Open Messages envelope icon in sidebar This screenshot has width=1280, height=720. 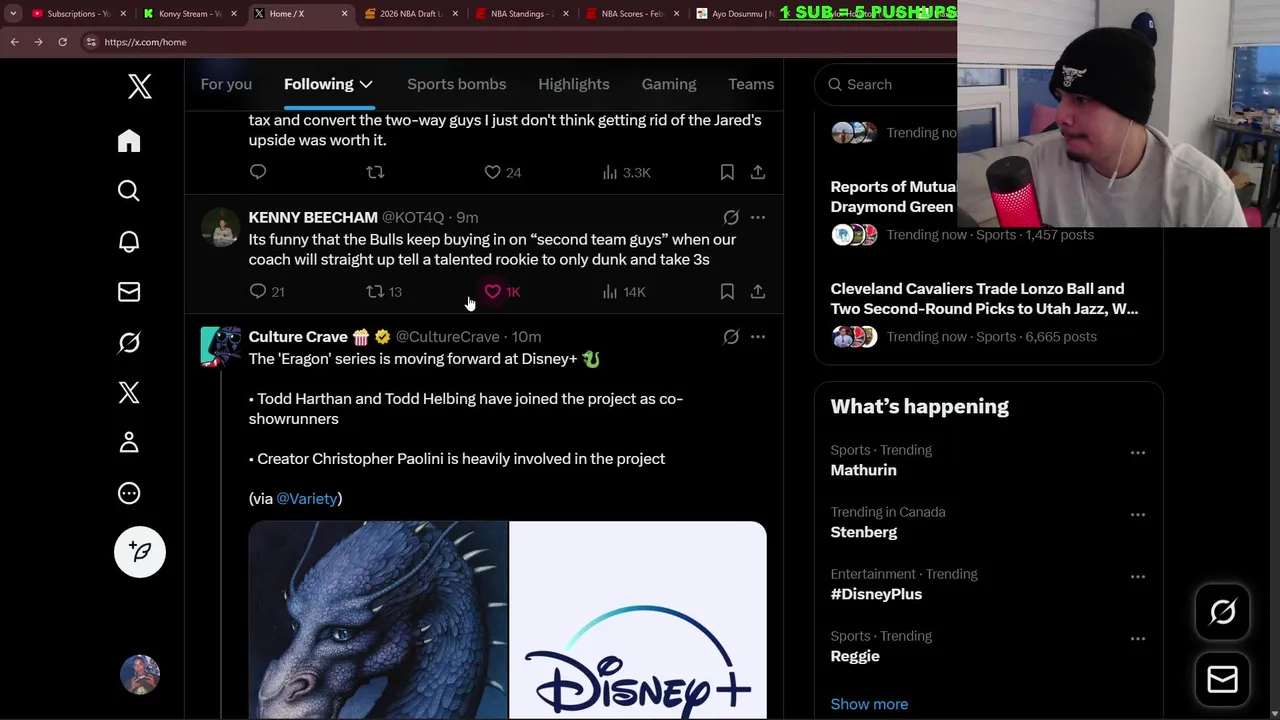pyautogui.click(x=129, y=292)
